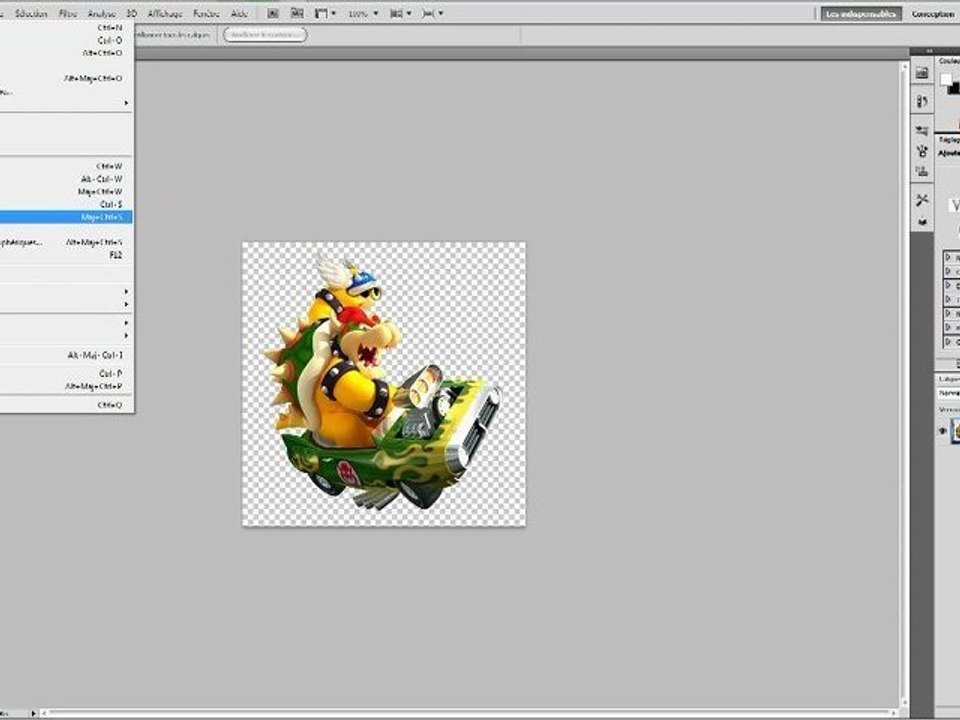The height and width of the screenshot is (720, 960).
Task: Choose the highlighted Maj+Ctrl+S menu entry
Action: coord(66,217)
